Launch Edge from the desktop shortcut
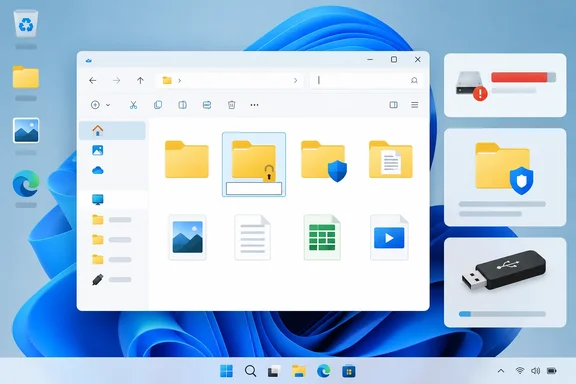The width and height of the screenshot is (576, 384). (x=26, y=183)
